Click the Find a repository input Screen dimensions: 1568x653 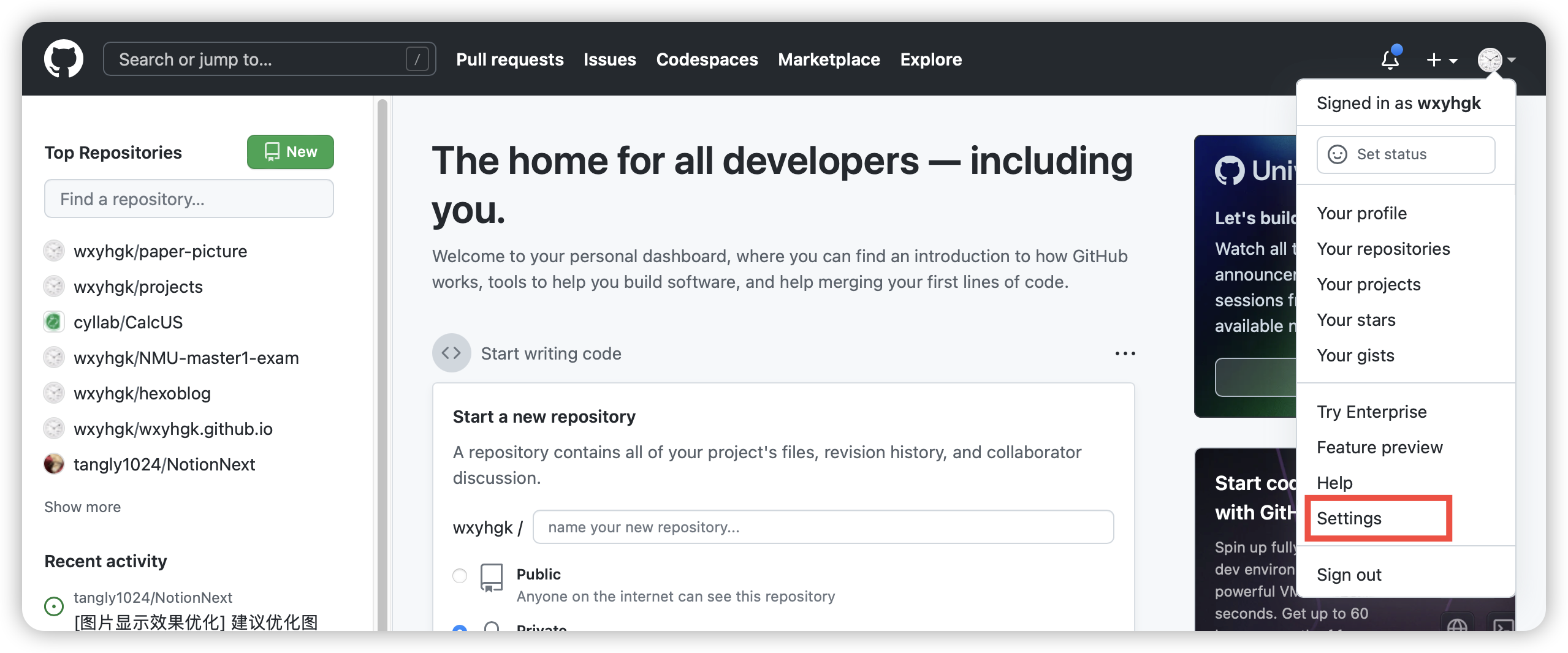189,198
